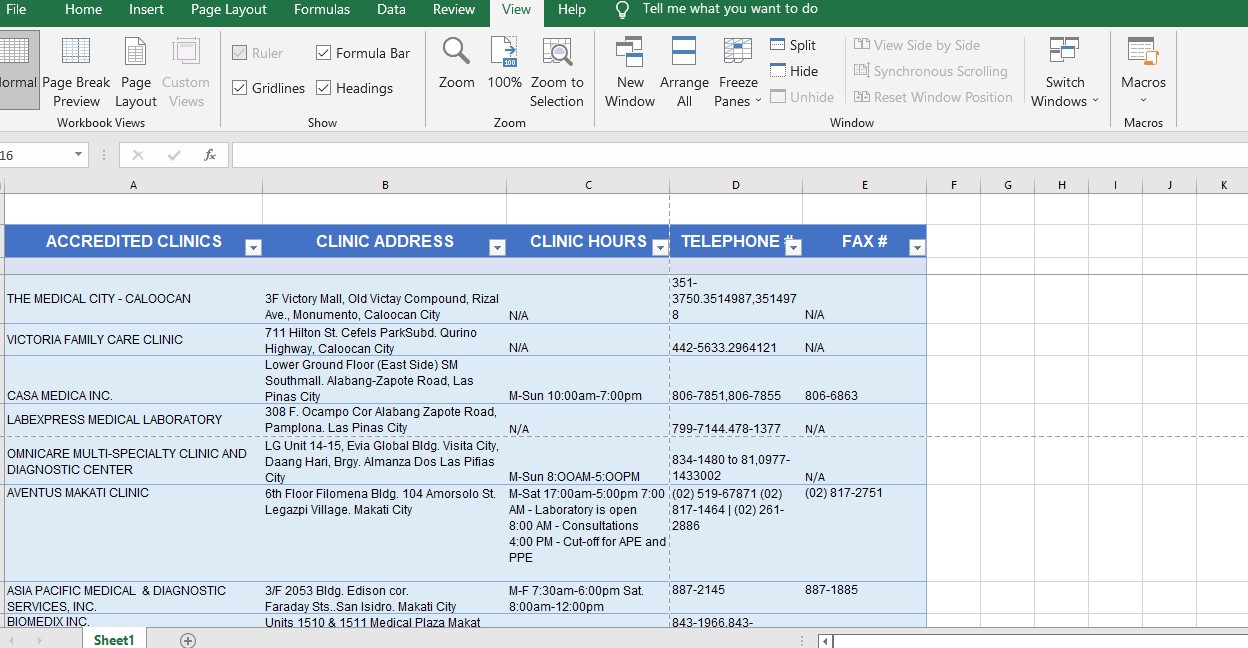The image size is (1248, 648).
Task: Select CASA MEDICA INC. cell
Action: [x=133, y=380]
